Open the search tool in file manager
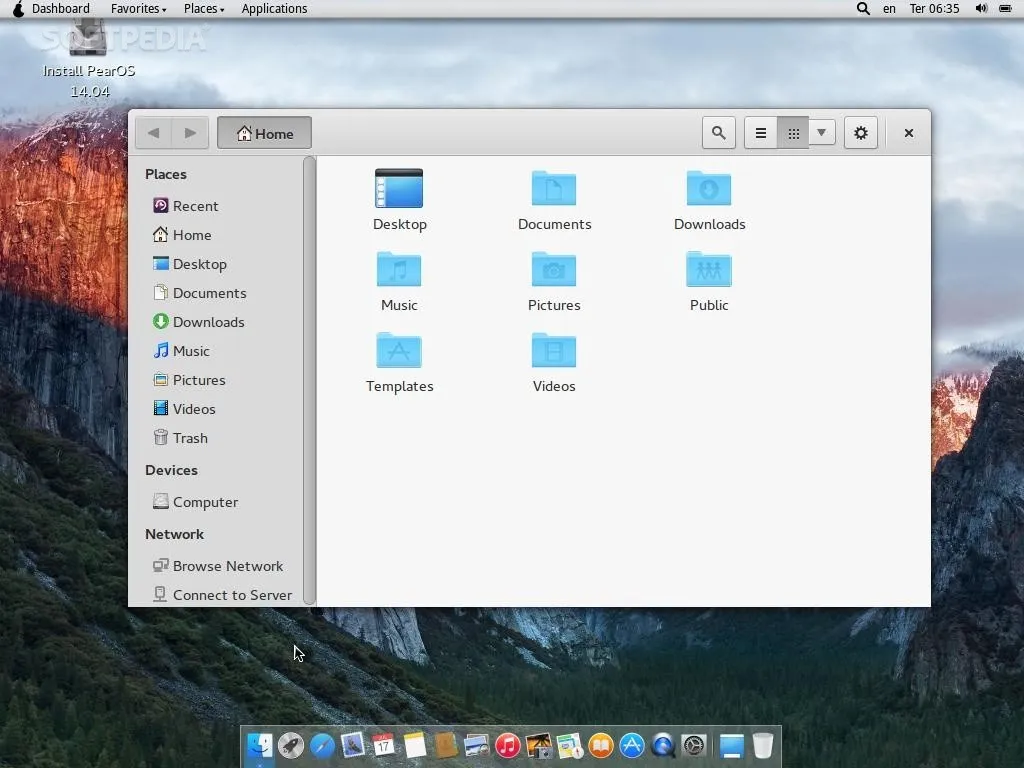 (718, 133)
